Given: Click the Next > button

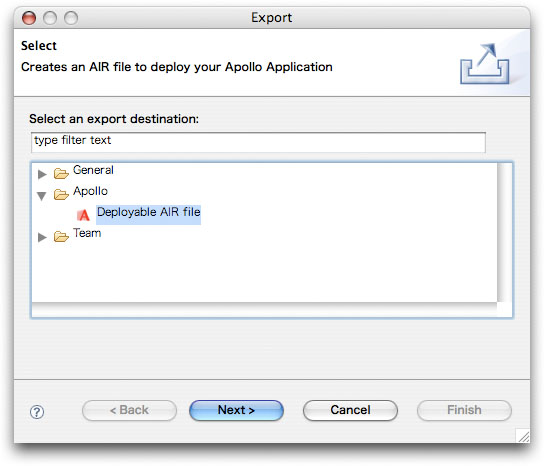Looking at the screenshot, I should tap(236, 410).
